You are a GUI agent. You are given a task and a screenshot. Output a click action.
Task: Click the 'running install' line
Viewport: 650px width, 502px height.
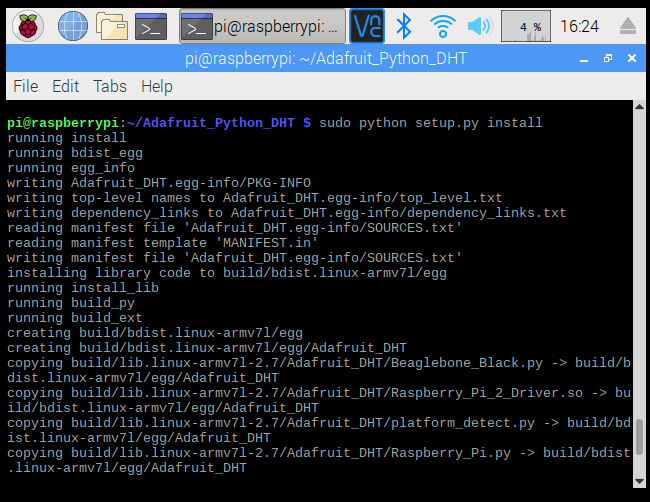coord(67,138)
